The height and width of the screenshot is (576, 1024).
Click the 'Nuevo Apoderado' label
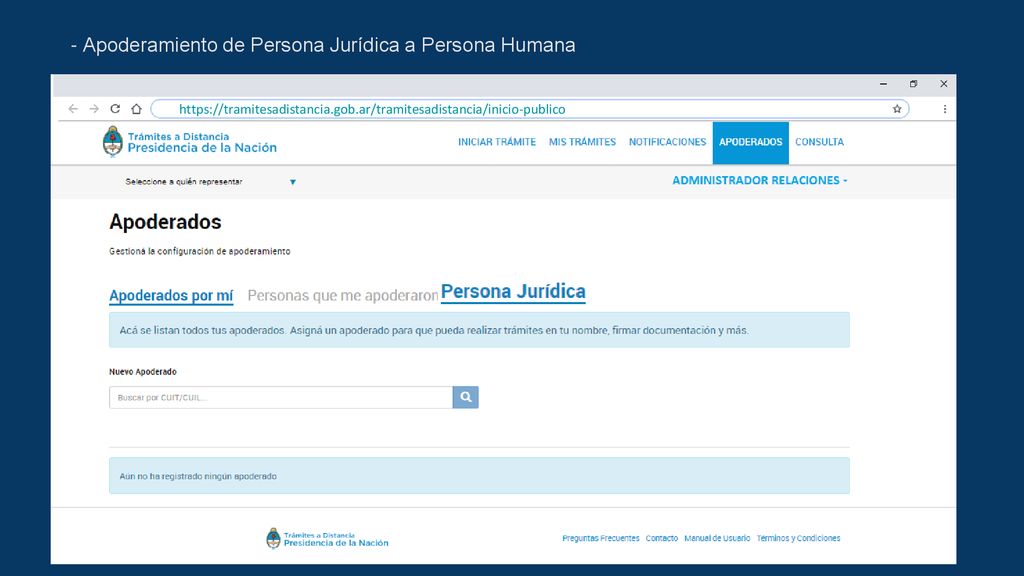coord(143,372)
